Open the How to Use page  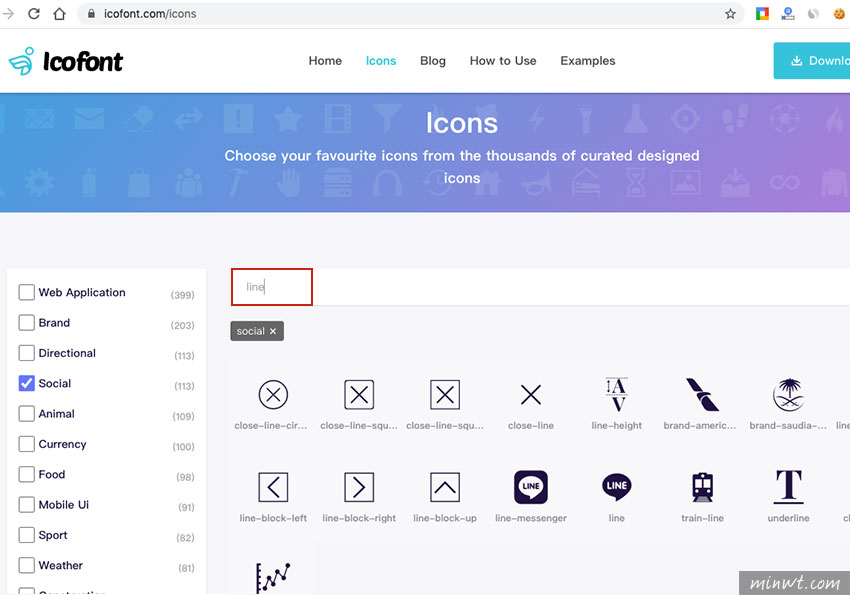(503, 61)
